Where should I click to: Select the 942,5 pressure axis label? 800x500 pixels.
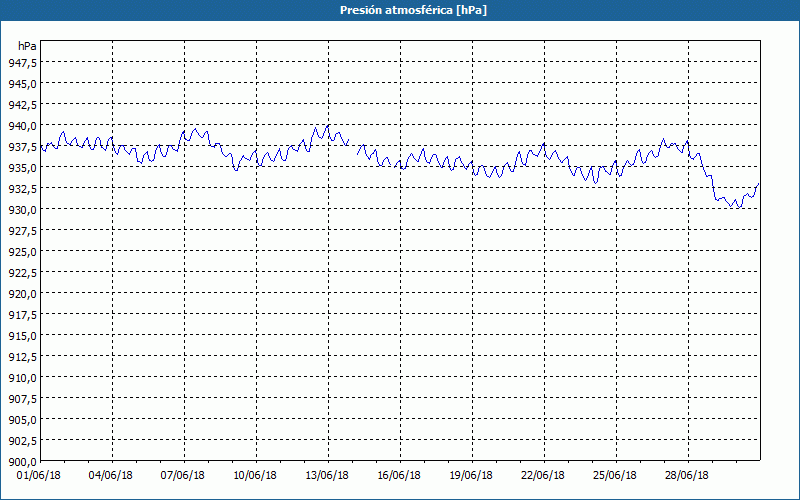(22, 105)
